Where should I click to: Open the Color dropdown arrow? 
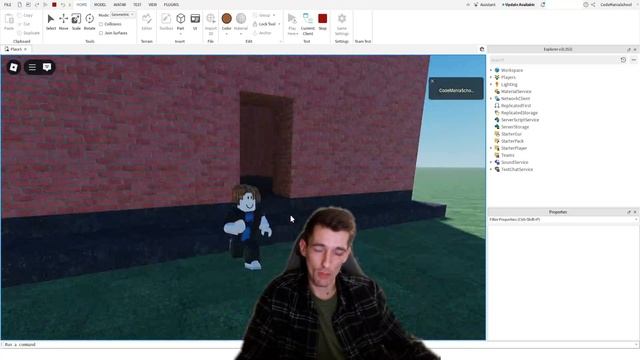(227, 33)
